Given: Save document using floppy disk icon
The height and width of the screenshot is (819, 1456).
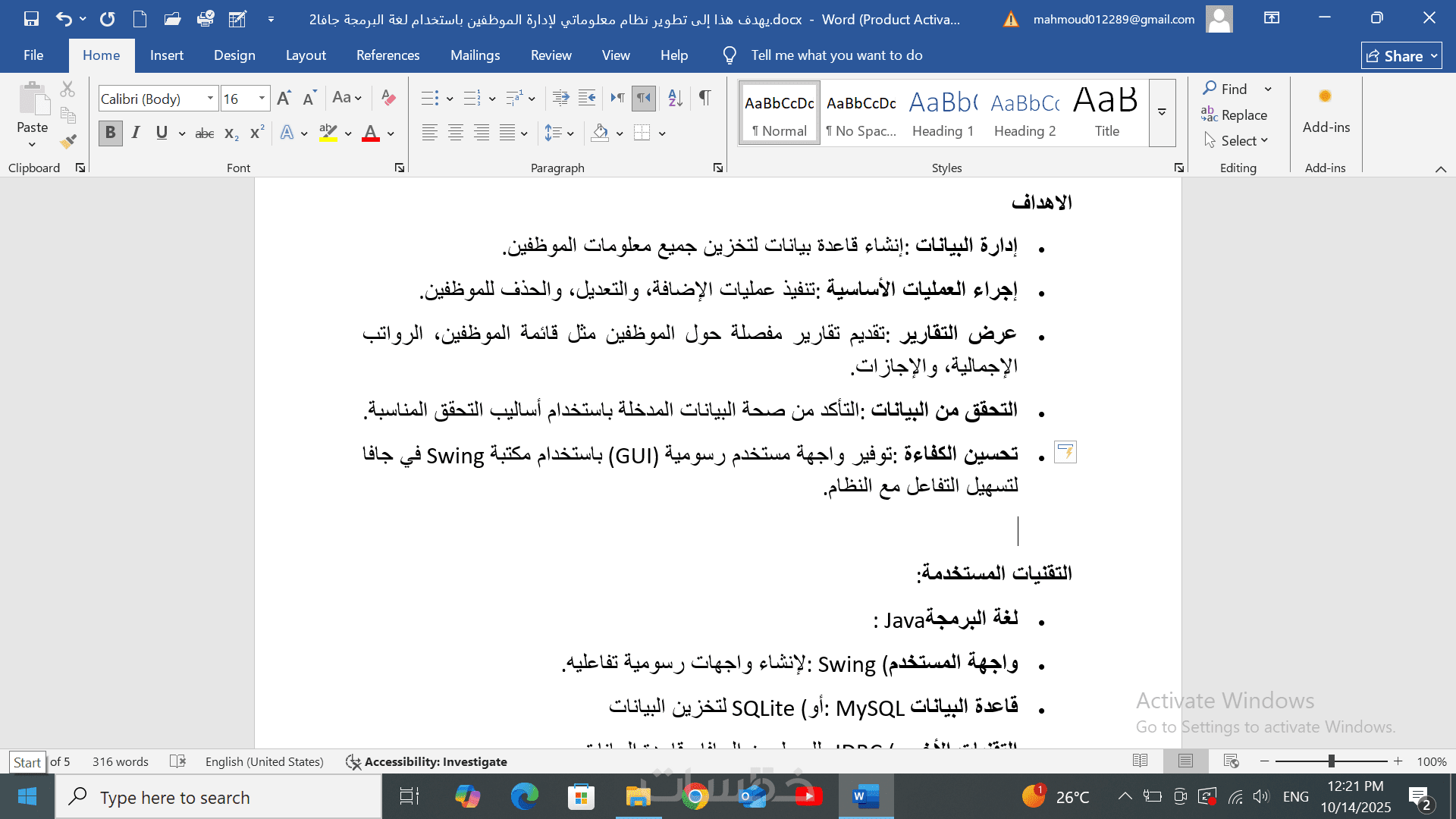Looking at the screenshot, I should coord(31,19).
